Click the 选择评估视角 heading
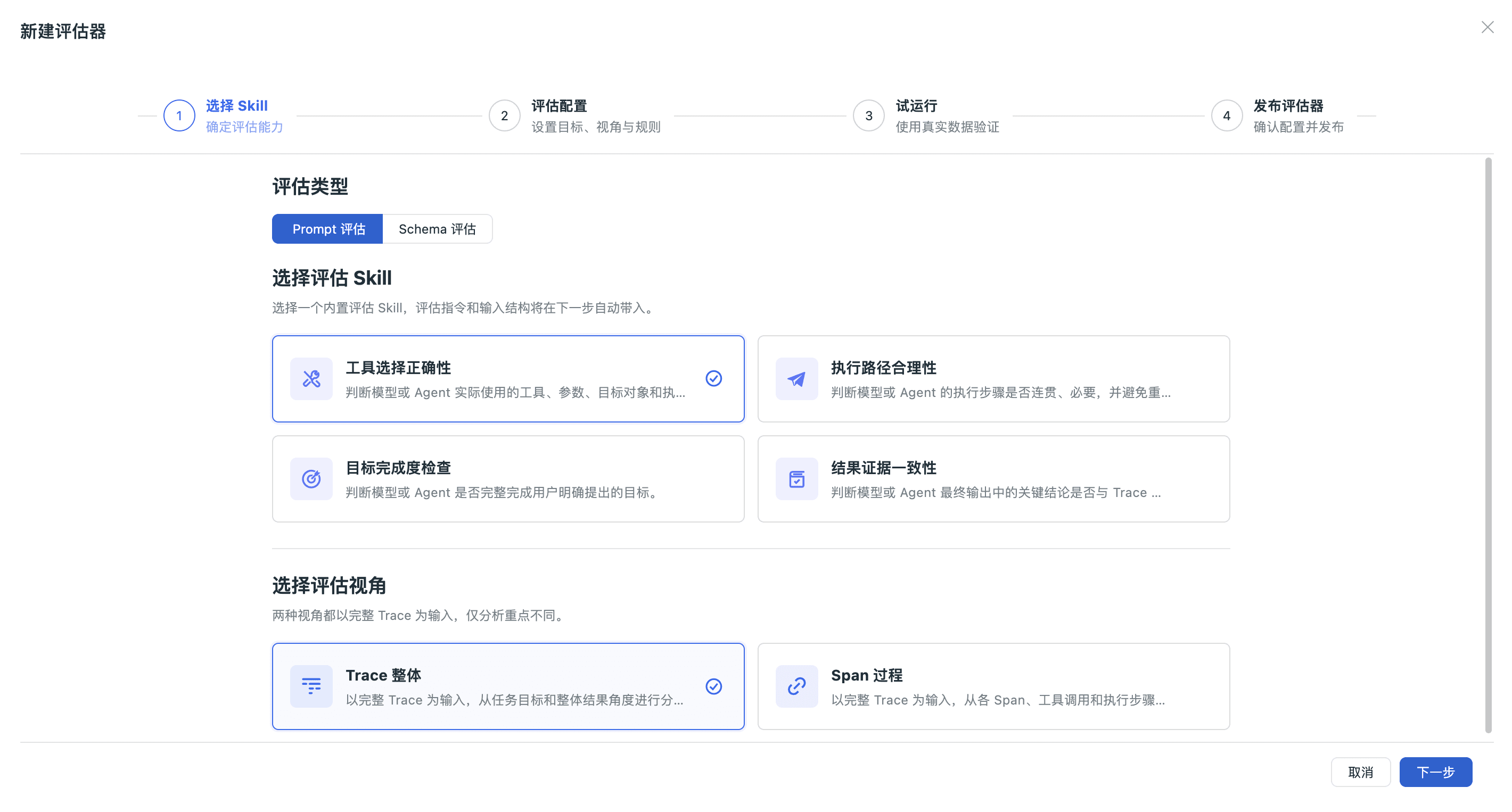Image resolution: width=1512 pixels, height=812 pixels. click(x=328, y=585)
